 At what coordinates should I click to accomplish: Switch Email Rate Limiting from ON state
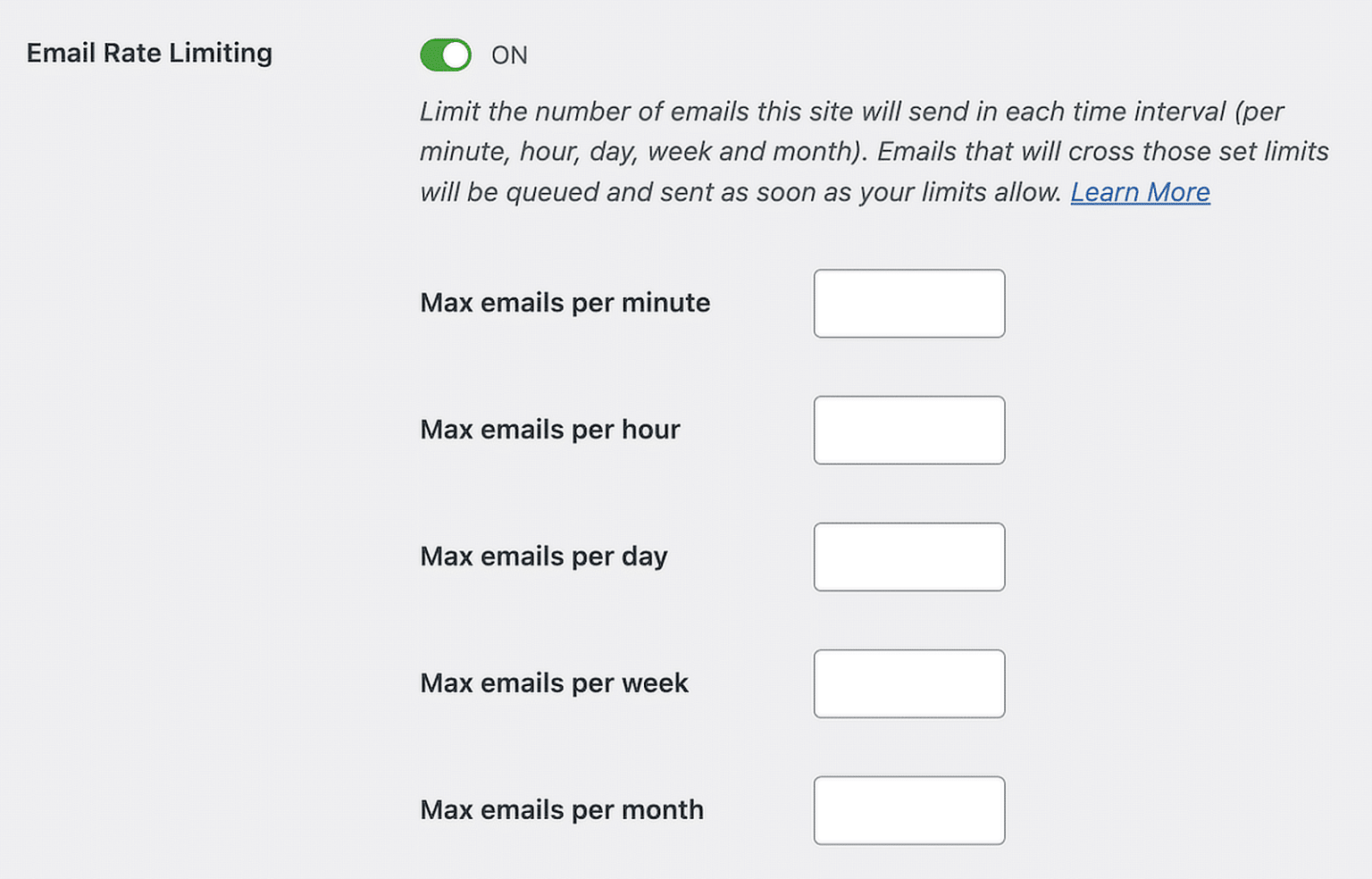[x=446, y=54]
